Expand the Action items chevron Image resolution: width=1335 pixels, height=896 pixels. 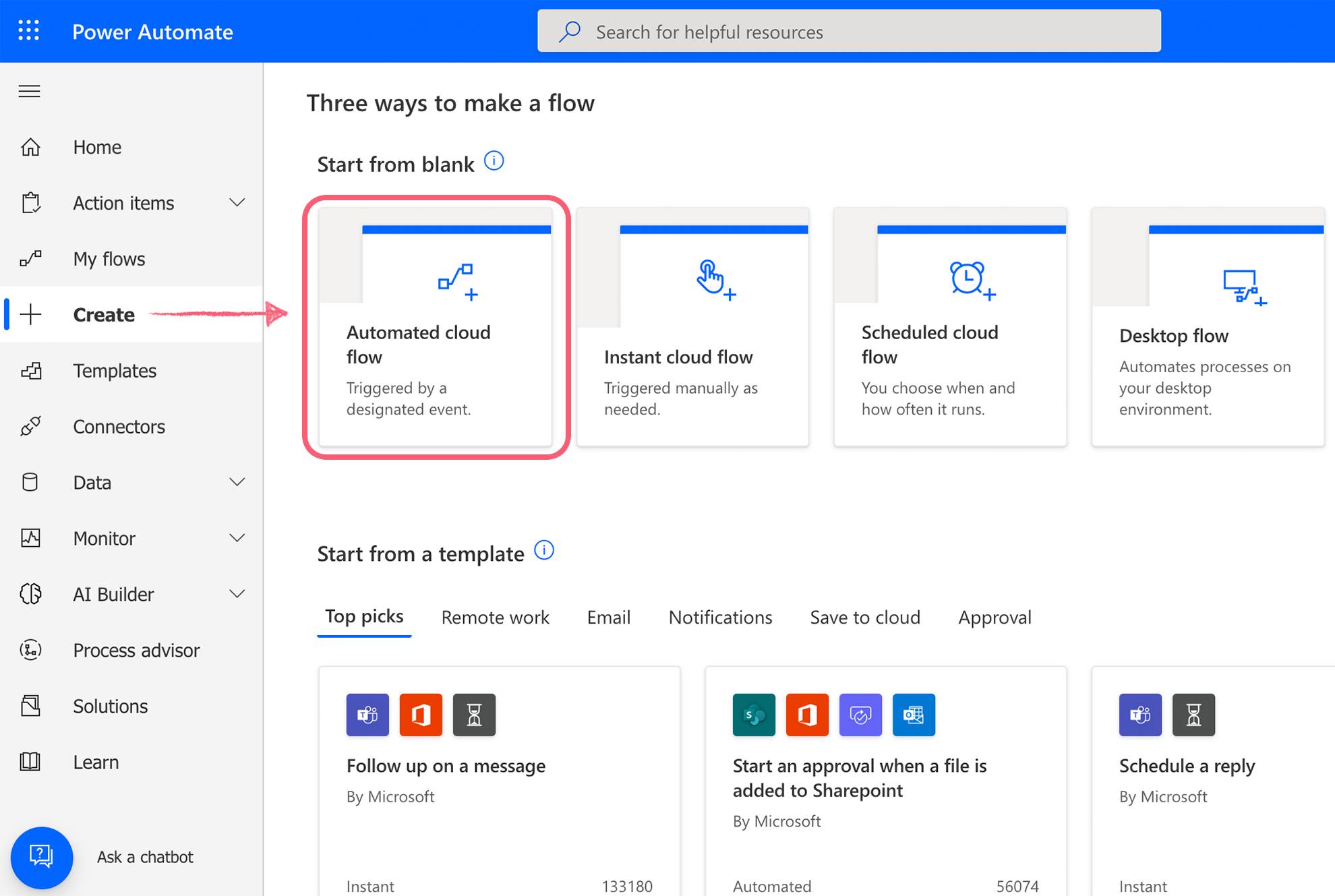tap(237, 202)
